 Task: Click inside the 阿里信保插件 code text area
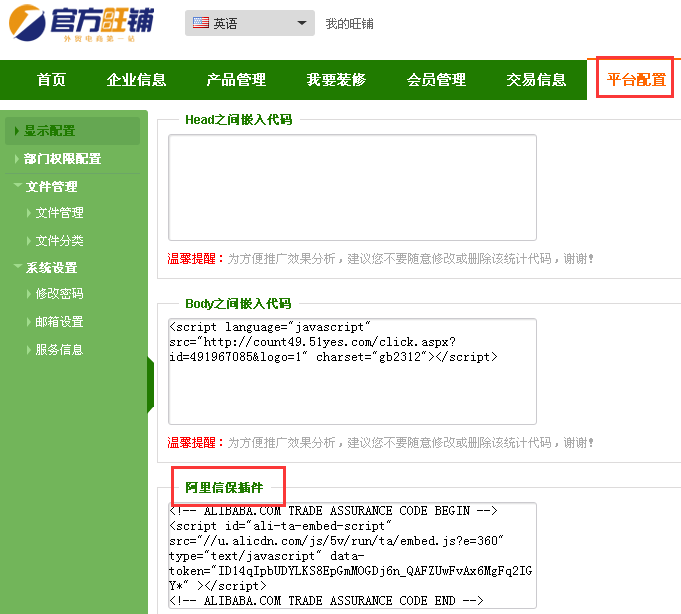click(x=352, y=556)
